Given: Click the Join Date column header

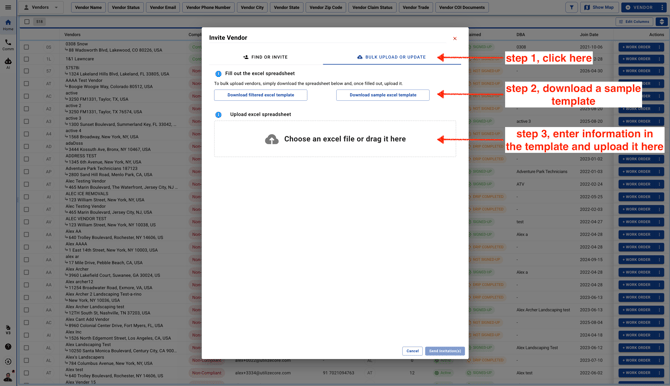Looking at the screenshot, I should (x=589, y=35).
